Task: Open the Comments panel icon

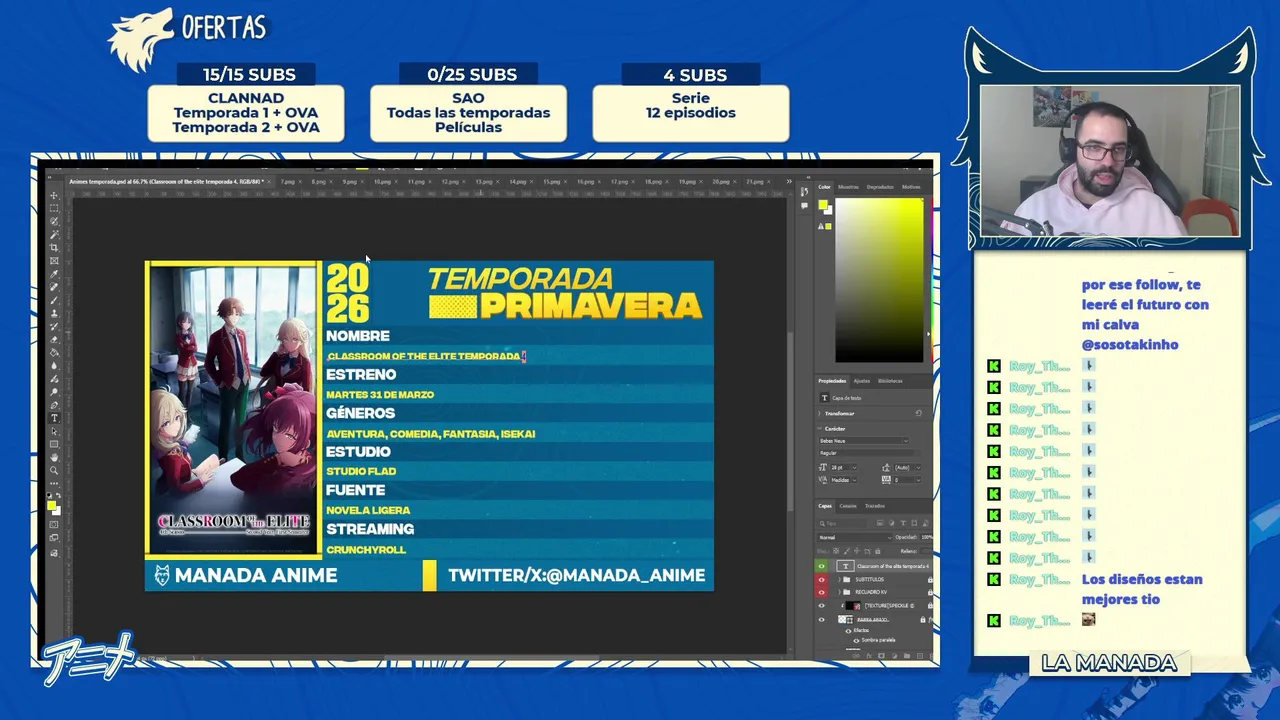Action: 805,206
